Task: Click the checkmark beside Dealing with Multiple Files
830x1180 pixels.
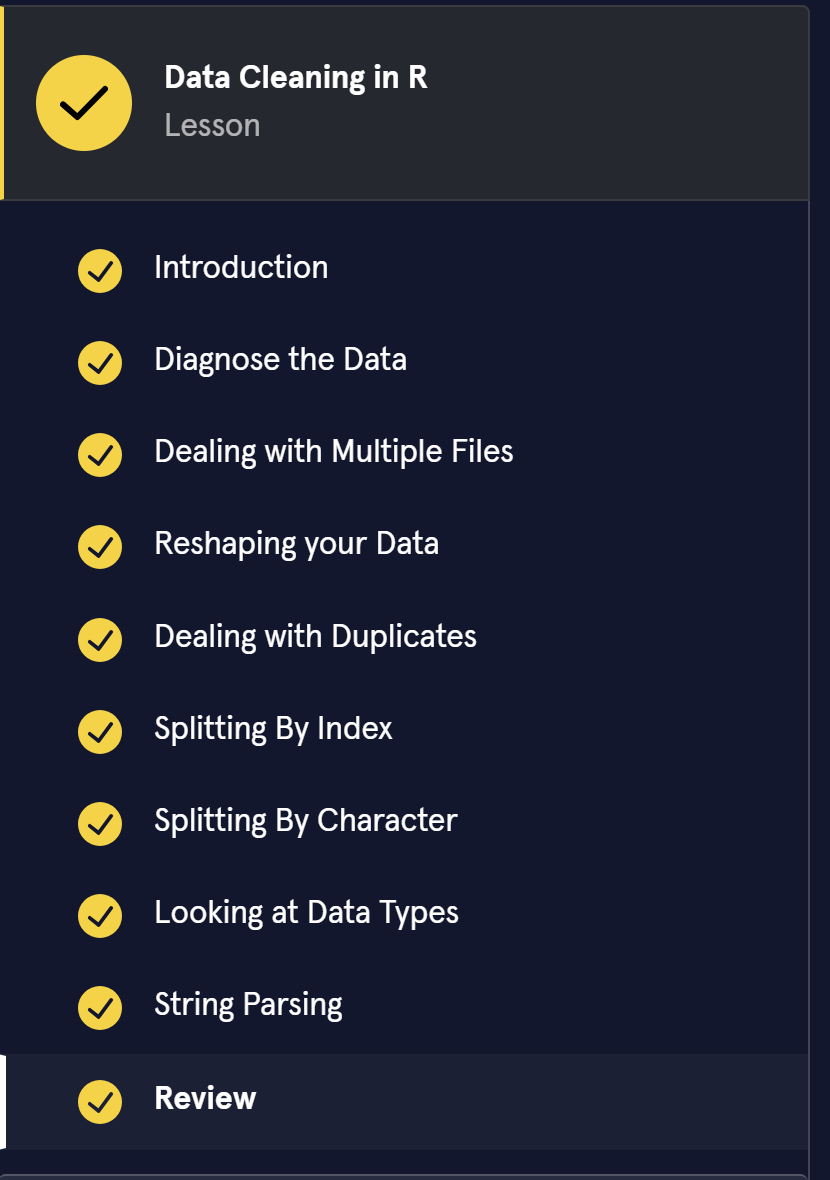Action: (x=100, y=454)
